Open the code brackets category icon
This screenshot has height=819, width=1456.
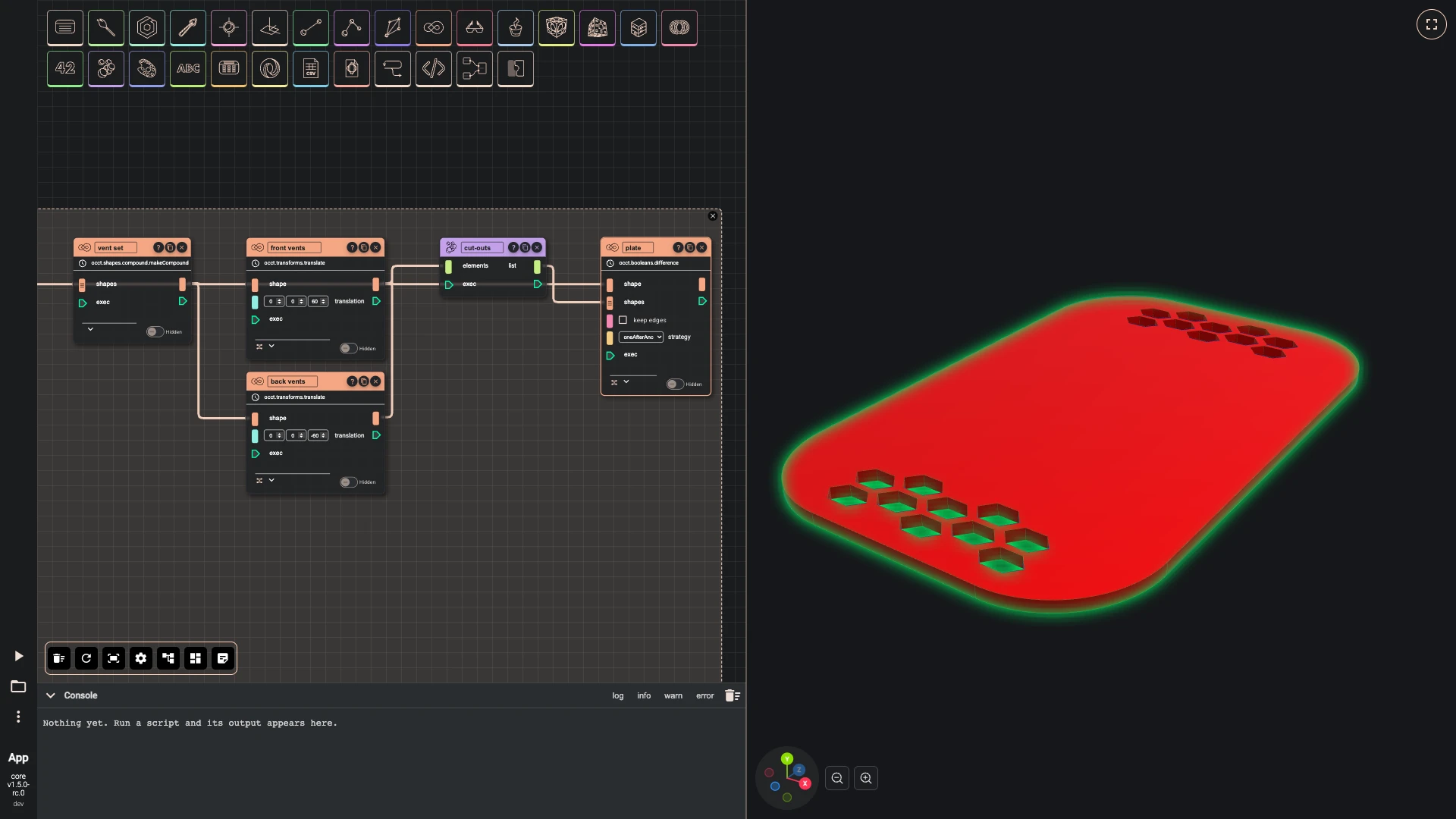(434, 69)
